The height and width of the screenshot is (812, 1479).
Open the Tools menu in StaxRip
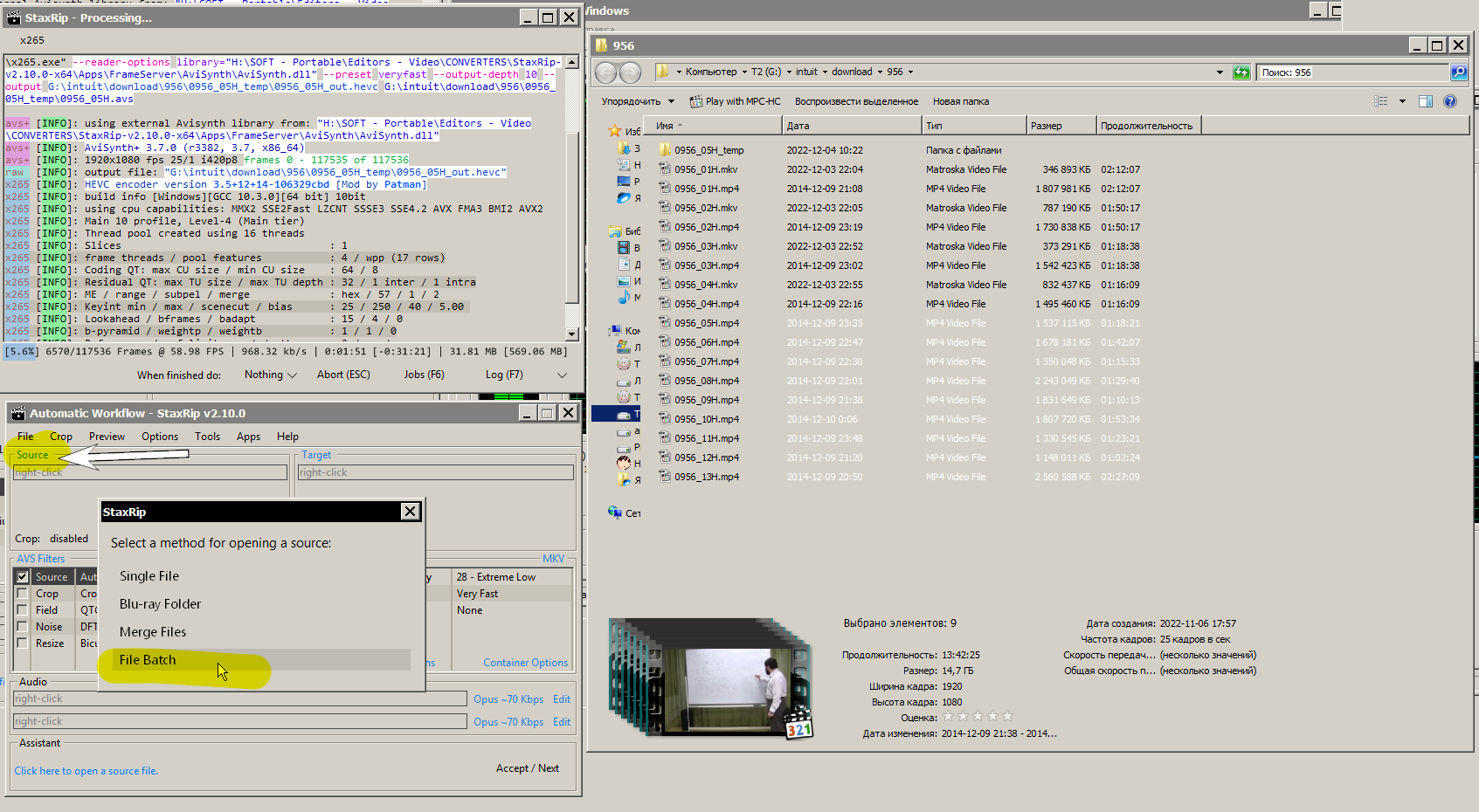click(x=207, y=437)
